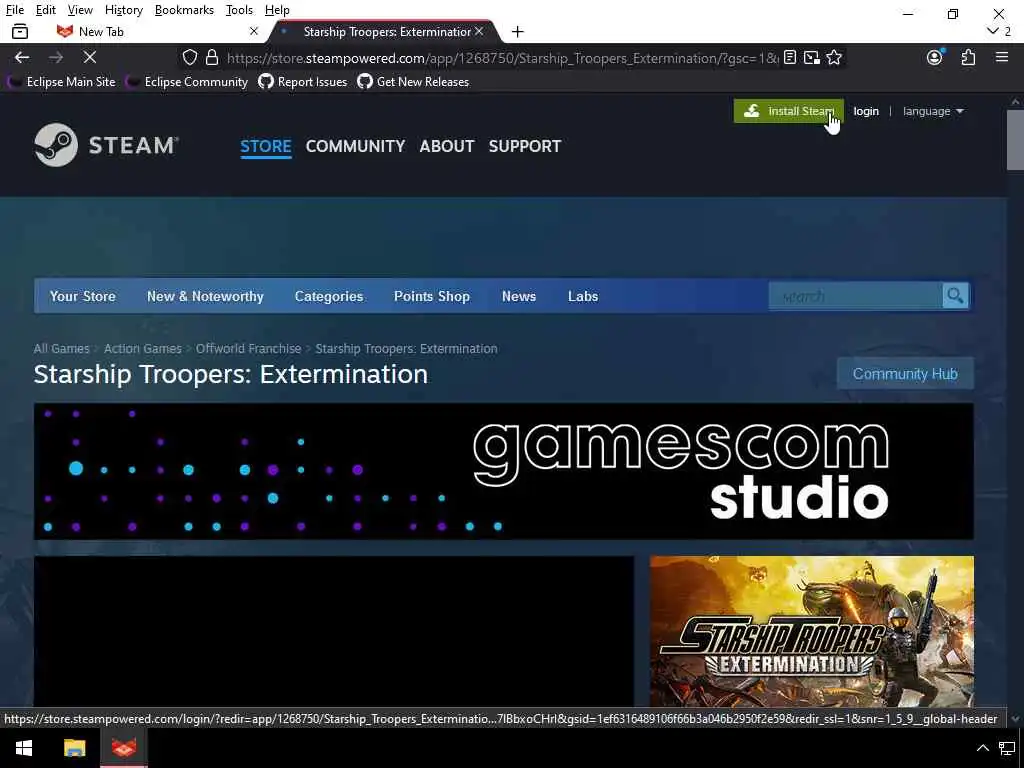Stop loading the page with X button

tap(89, 57)
